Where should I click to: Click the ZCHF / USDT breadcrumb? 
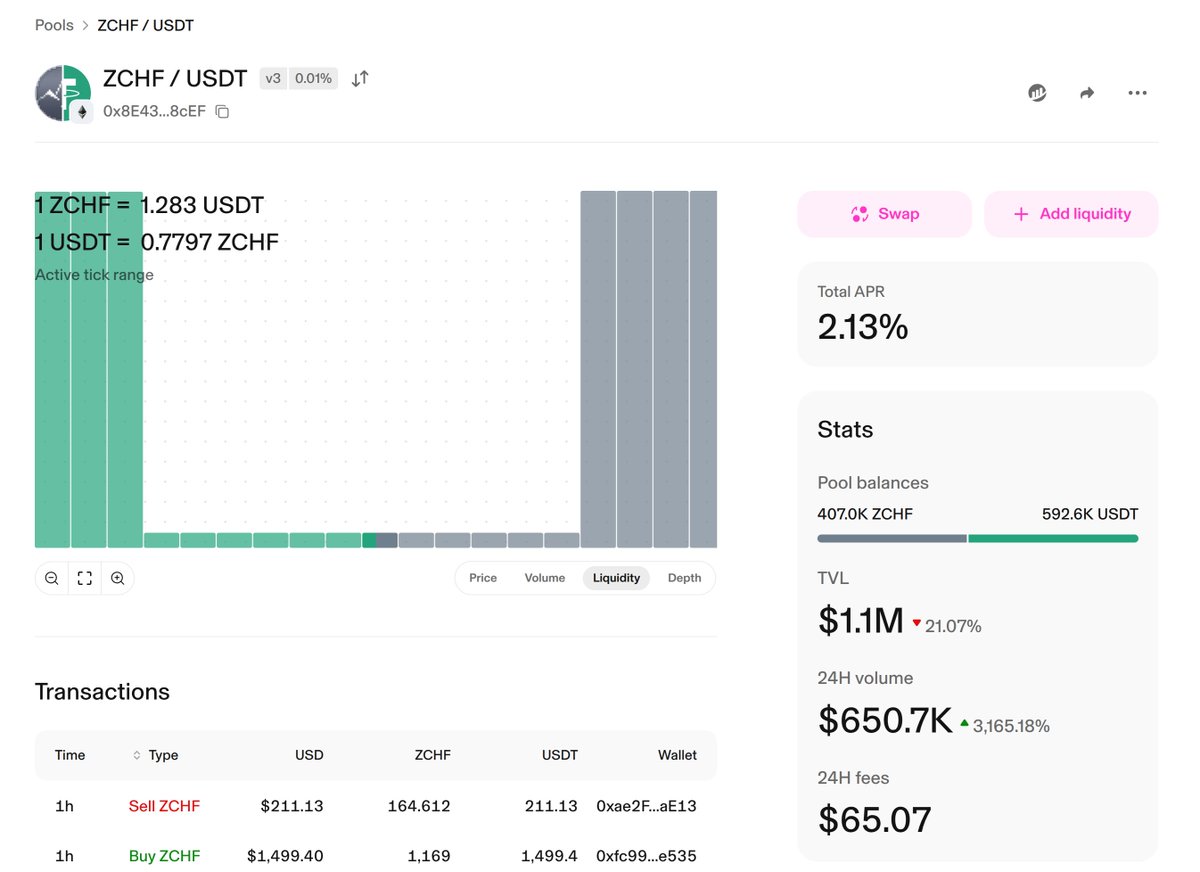[146, 25]
